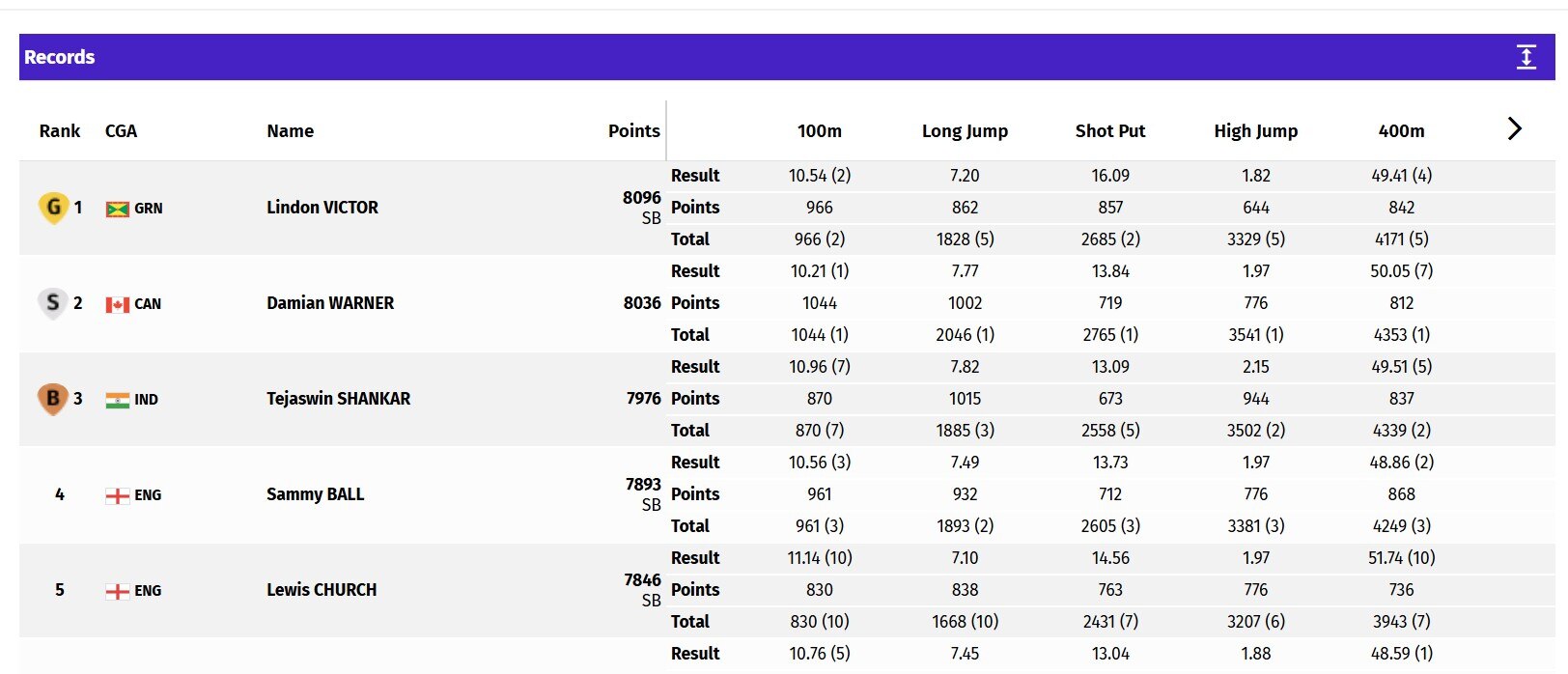
Task: Click the gold medal icon
Action: click(x=53, y=207)
